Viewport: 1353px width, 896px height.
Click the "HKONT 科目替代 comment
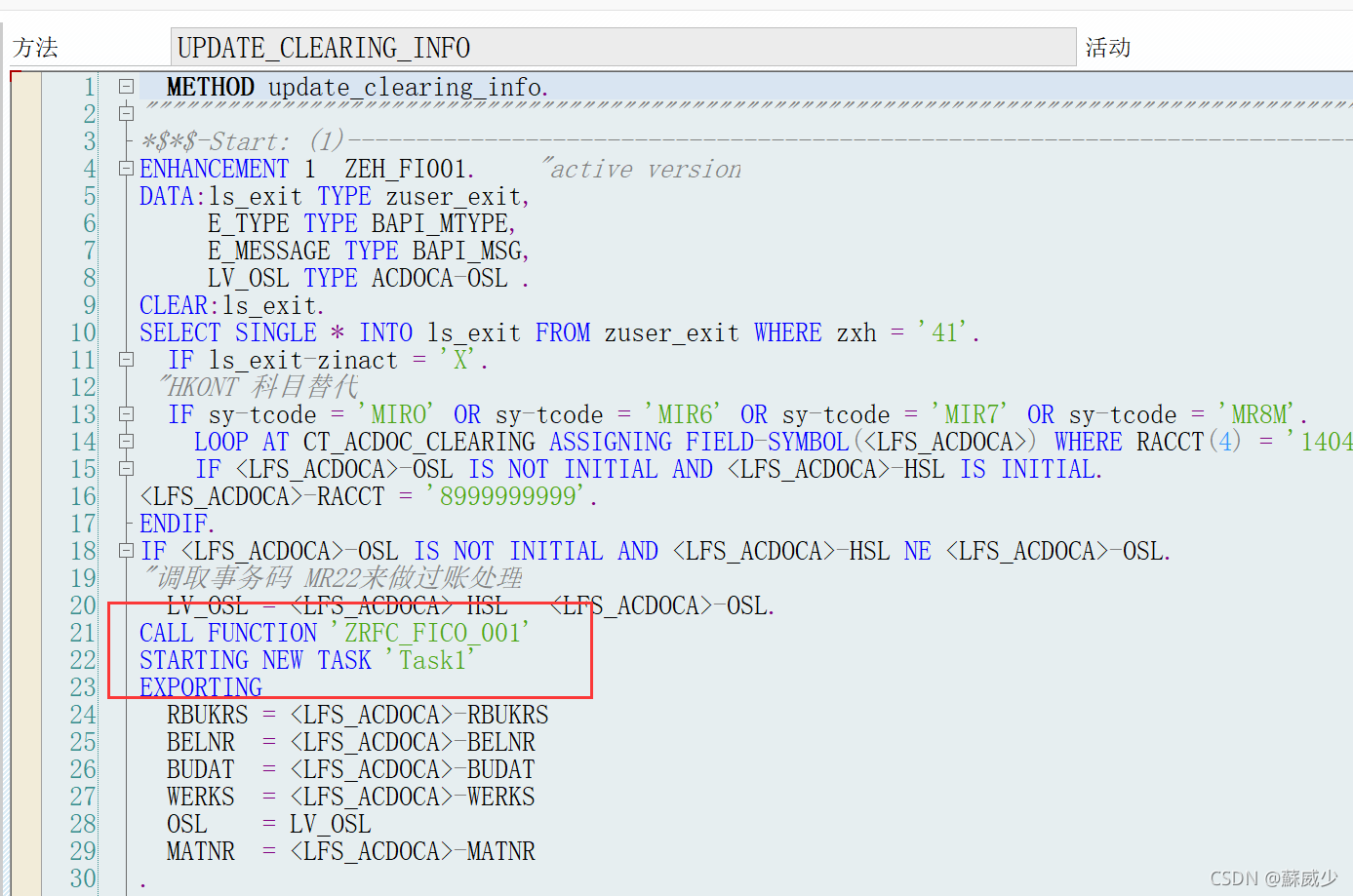259,387
